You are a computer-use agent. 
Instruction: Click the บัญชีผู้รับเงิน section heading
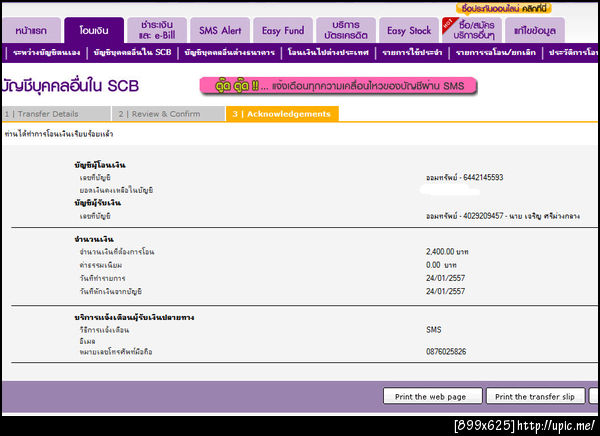click(x=98, y=203)
